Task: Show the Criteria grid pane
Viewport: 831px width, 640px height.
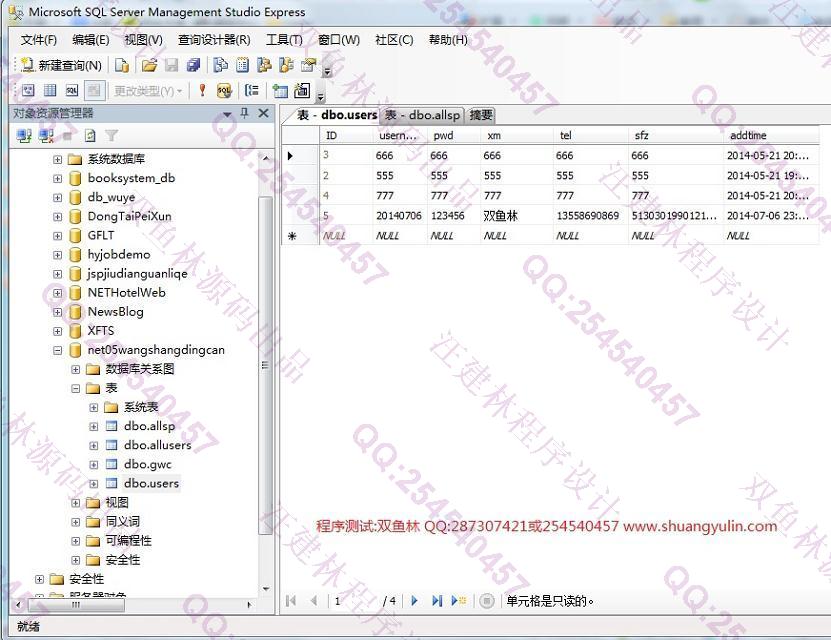Action: pos(50,91)
